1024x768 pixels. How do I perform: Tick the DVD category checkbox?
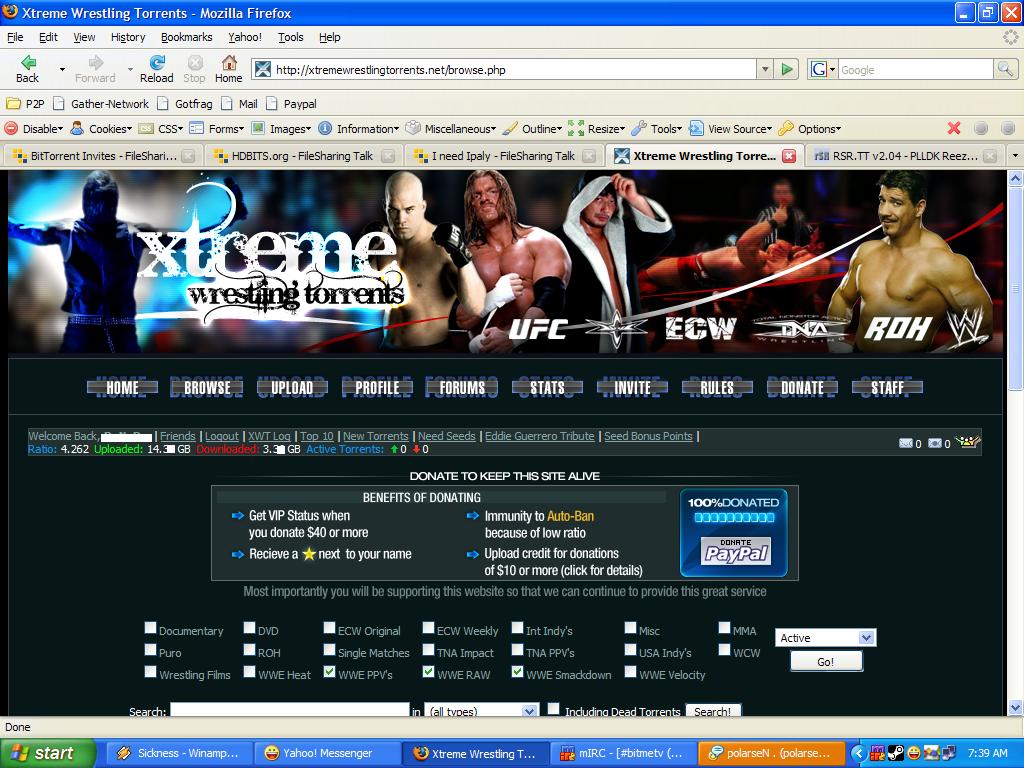pyautogui.click(x=249, y=628)
